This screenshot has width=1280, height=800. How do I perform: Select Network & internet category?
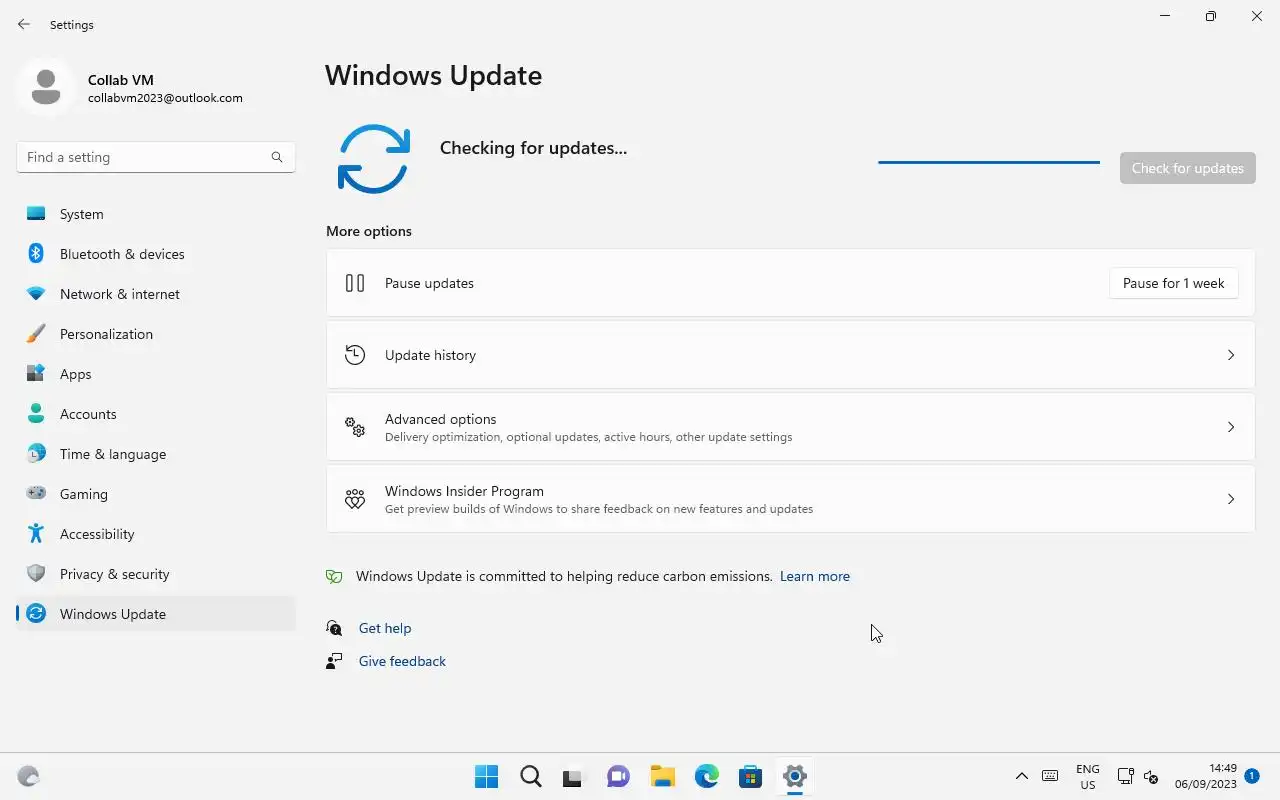coord(156,294)
